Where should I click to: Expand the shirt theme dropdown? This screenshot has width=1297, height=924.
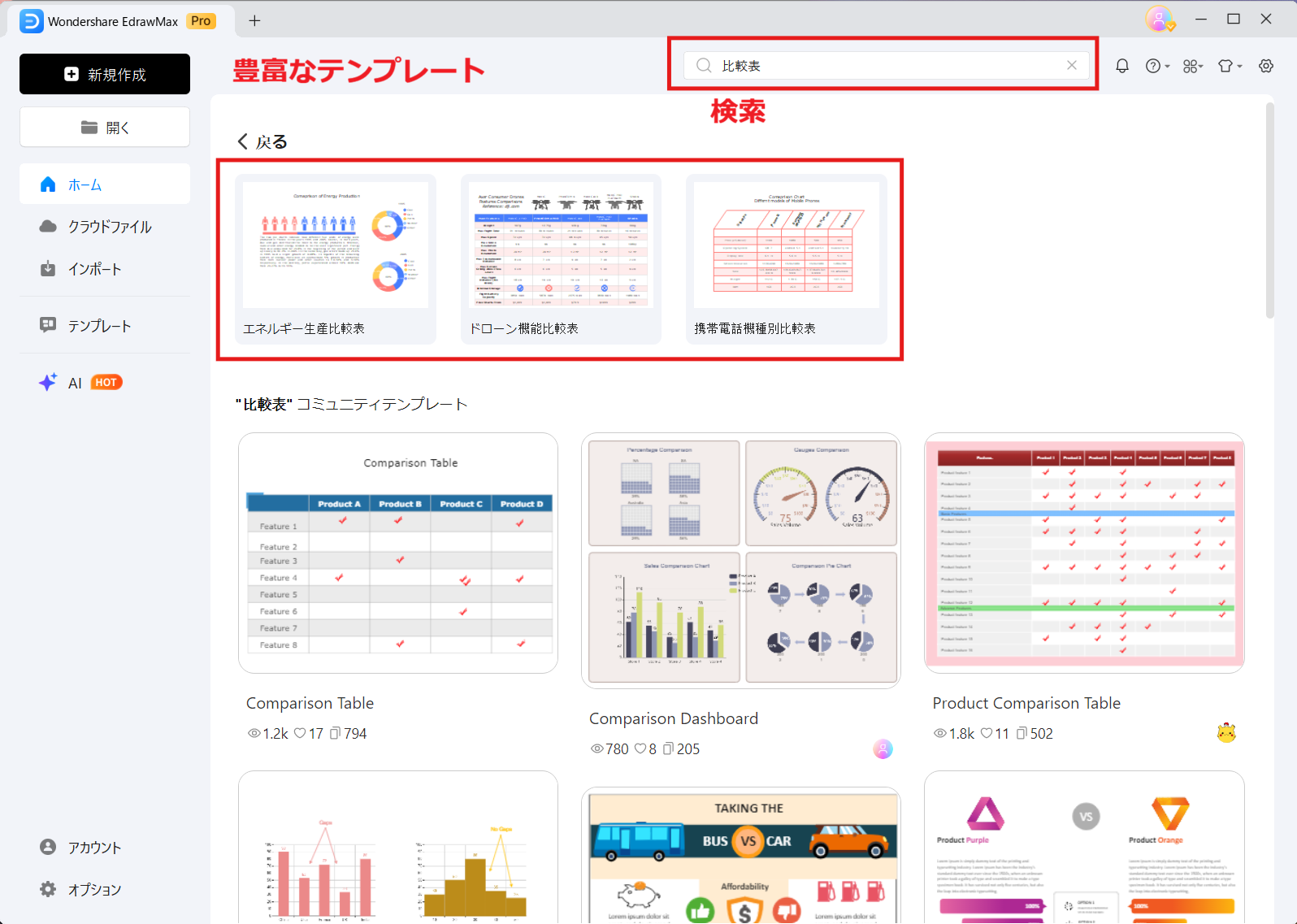click(x=1230, y=66)
